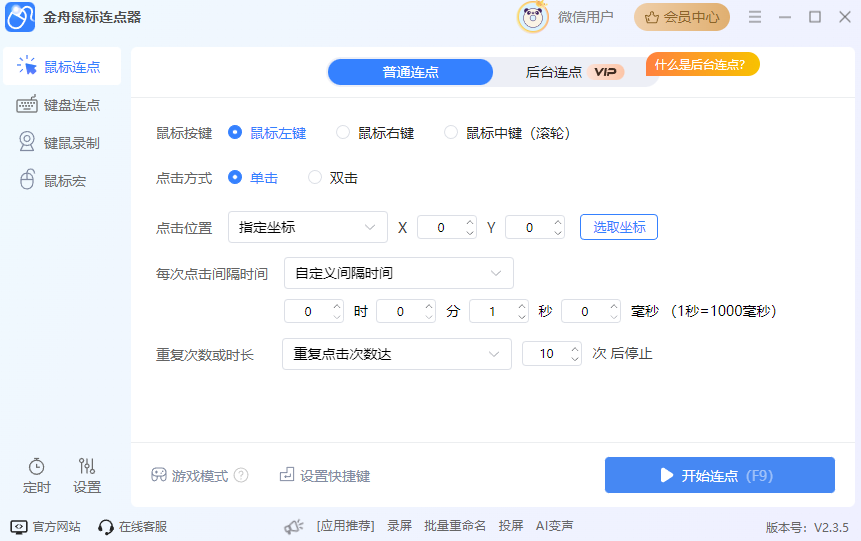Click the 什么是后台连点? help badge
The width and height of the screenshot is (861, 541).
[x=702, y=64]
